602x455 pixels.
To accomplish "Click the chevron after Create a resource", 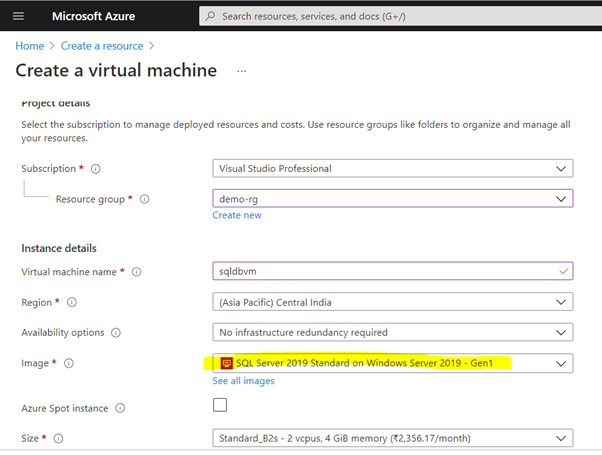I will pos(152,46).
